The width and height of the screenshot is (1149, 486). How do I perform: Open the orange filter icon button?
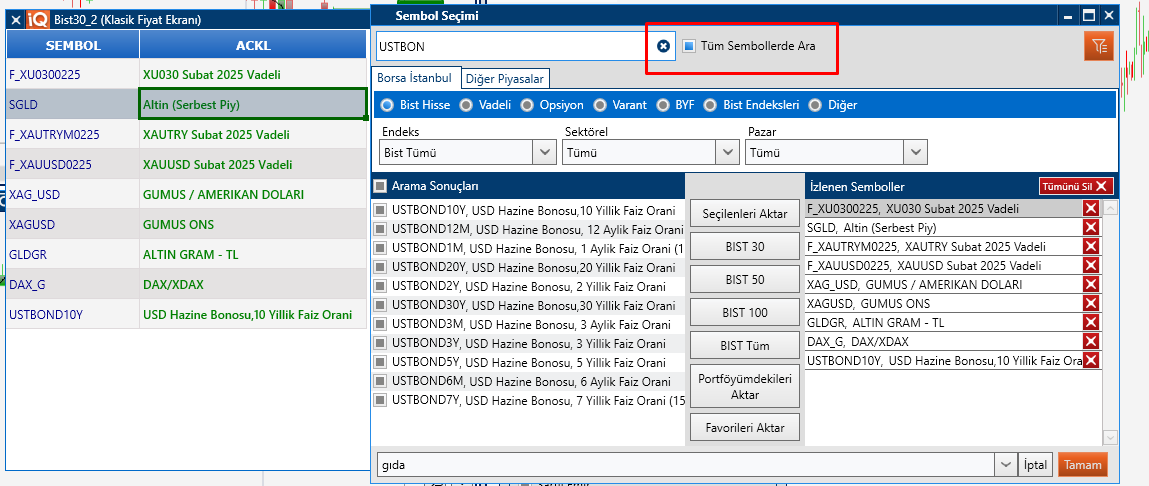tap(1099, 46)
